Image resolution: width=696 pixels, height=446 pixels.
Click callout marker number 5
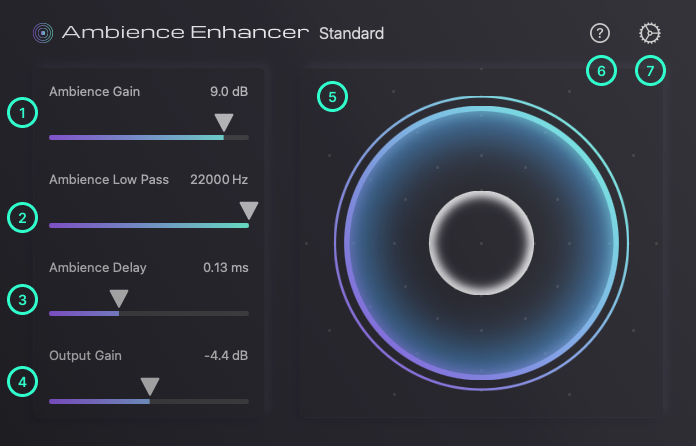tap(332, 97)
